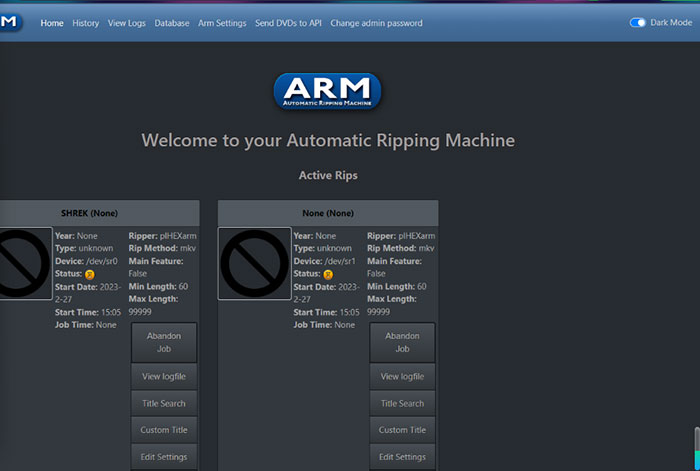
Task: Go to the Home page
Action: [52, 23]
